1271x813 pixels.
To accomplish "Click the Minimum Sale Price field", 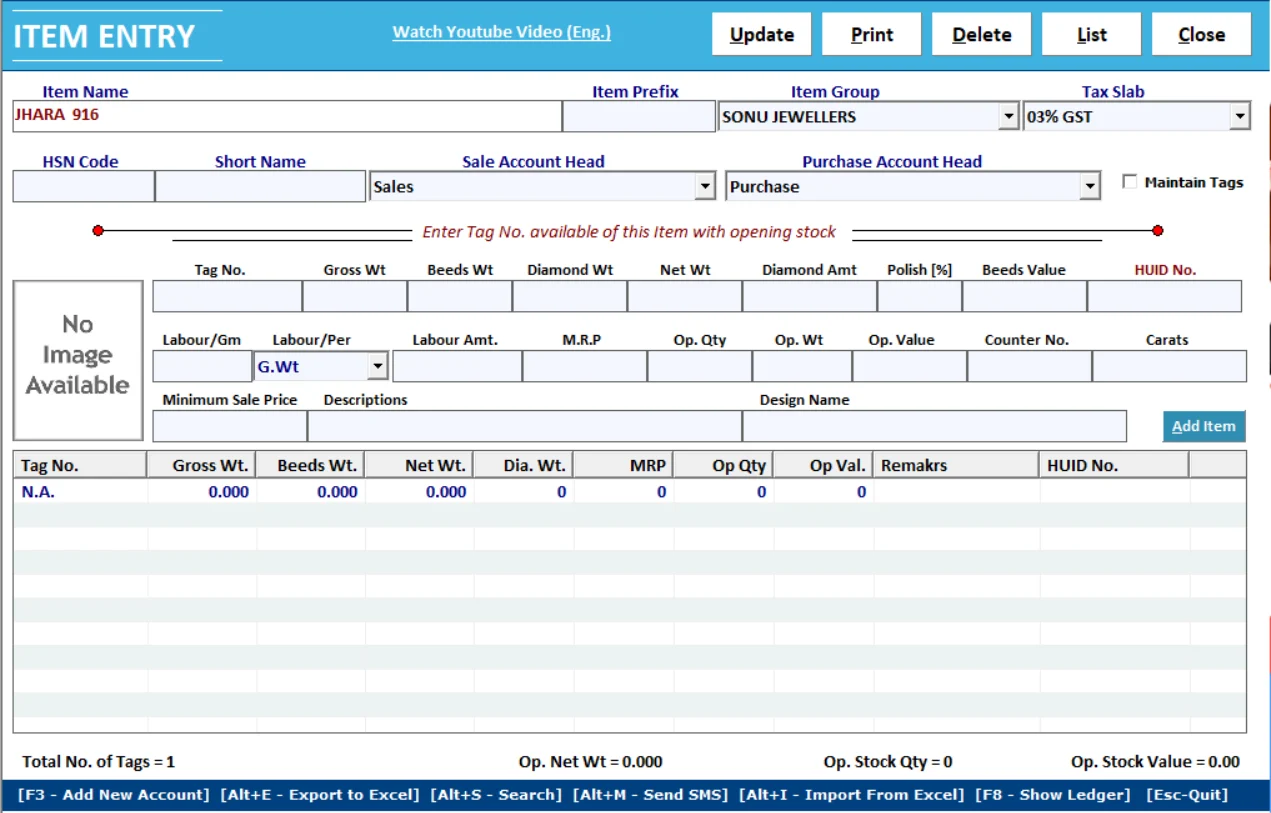I will [x=230, y=426].
